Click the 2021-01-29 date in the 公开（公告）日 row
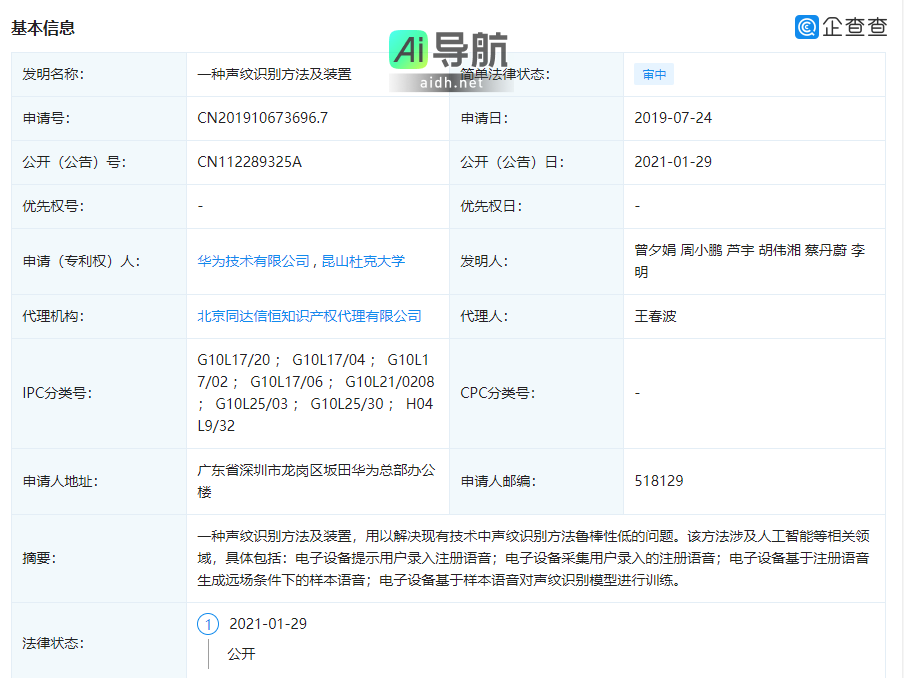Image resolution: width=904 pixels, height=678 pixels. pyautogui.click(x=673, y=162)
